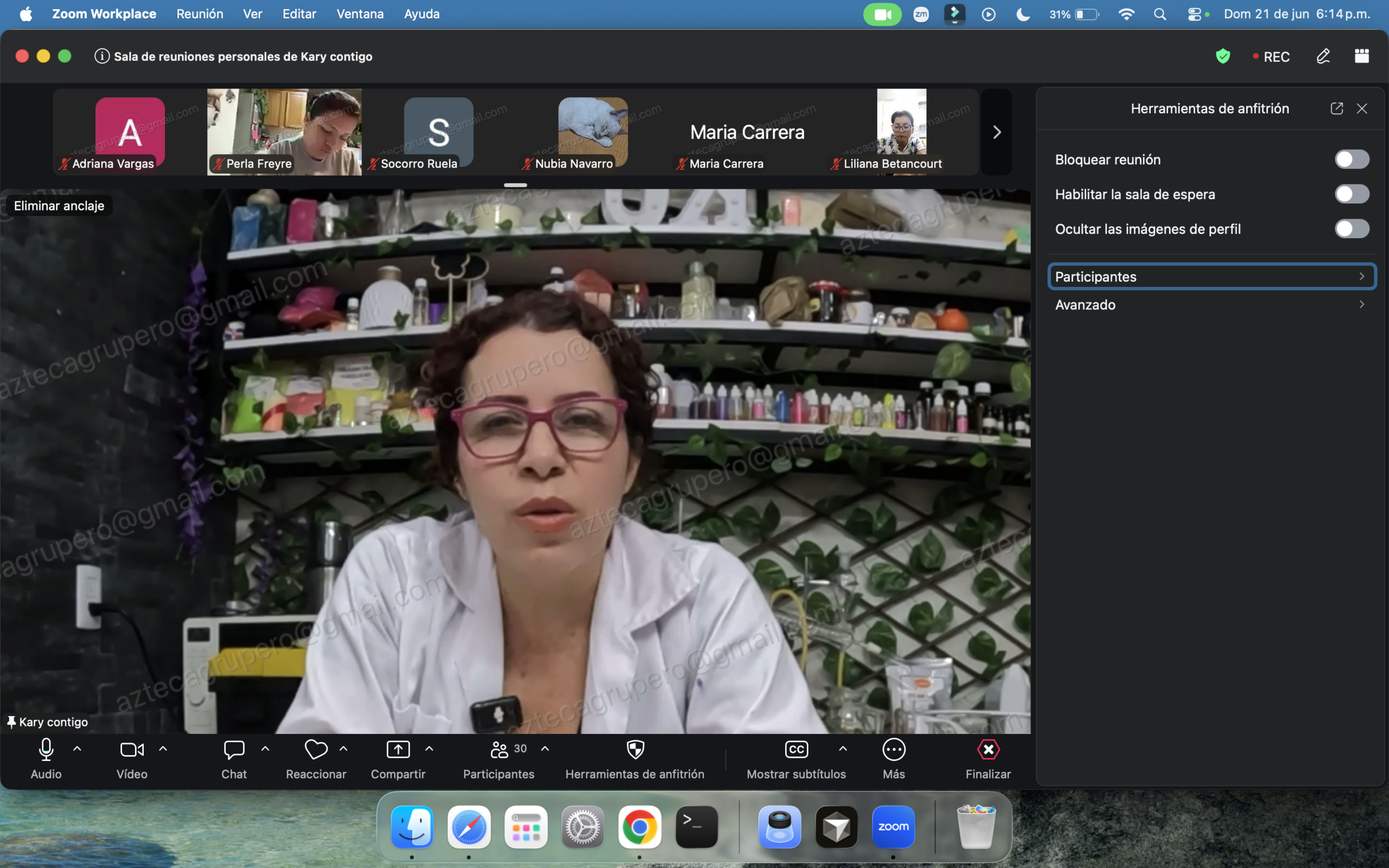Image resolution: width=1389 pixels, height=868 pixels.
Task: Click the green encryption shield icon
Action: click(1222, 56)
